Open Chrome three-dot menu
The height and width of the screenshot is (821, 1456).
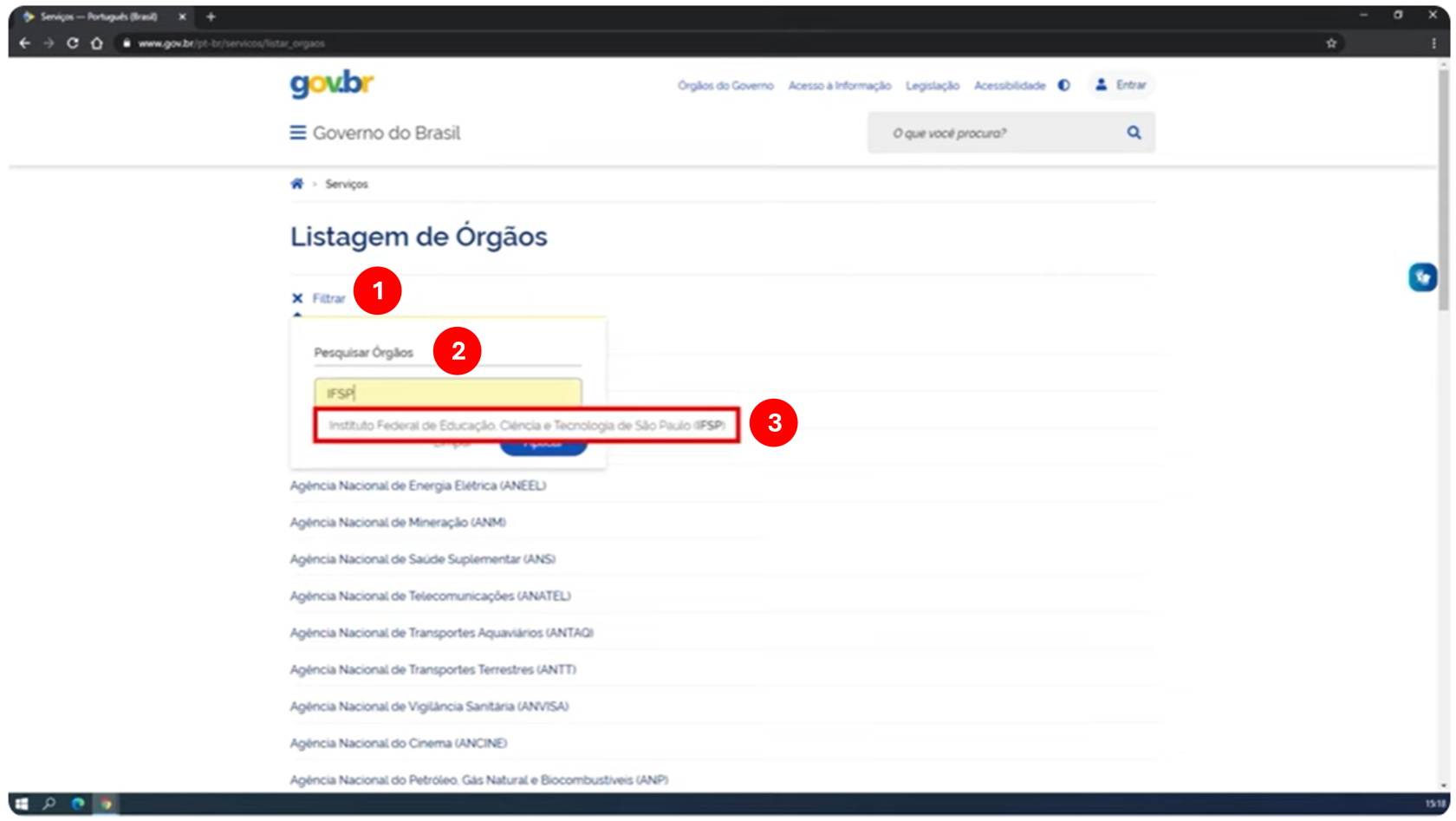pos(1433,43)
